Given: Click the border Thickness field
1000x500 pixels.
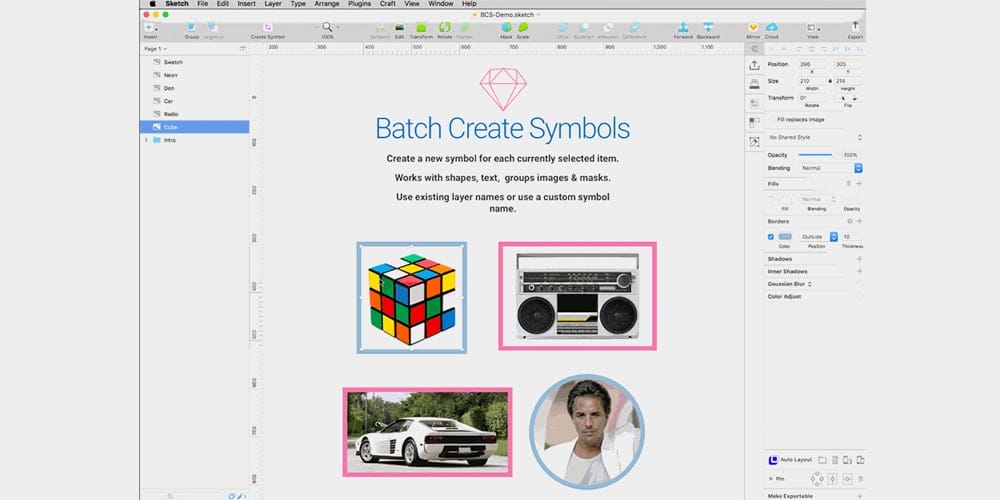Looking at the screenshot, I should [851, 237].
